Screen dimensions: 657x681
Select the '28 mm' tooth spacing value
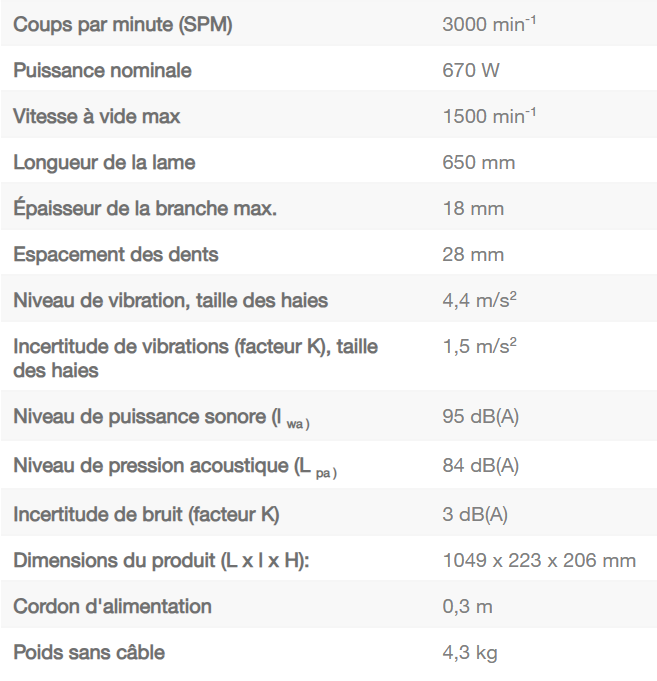pos(473,255)
